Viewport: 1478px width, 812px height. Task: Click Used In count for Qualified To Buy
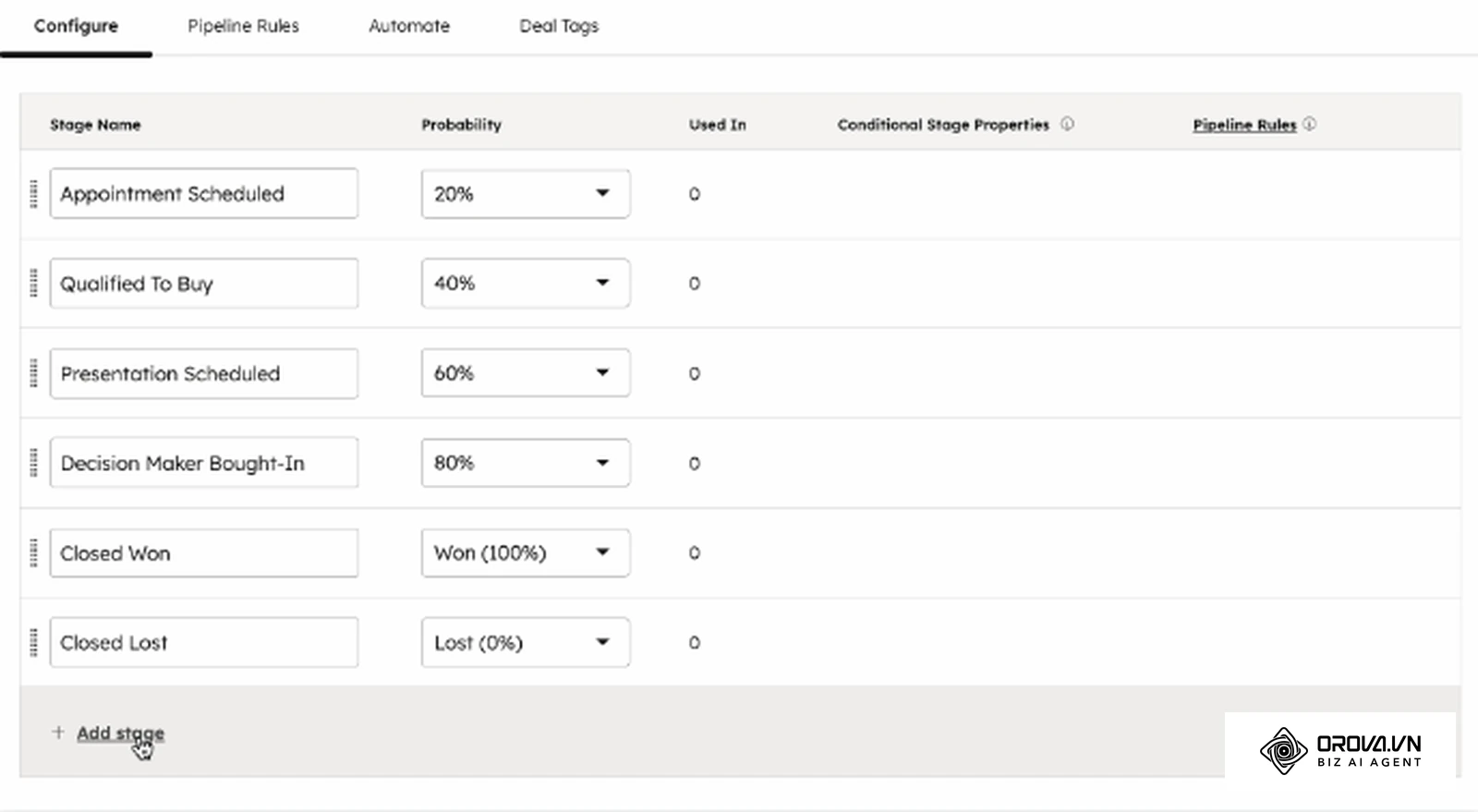click(x=695, y=284)
